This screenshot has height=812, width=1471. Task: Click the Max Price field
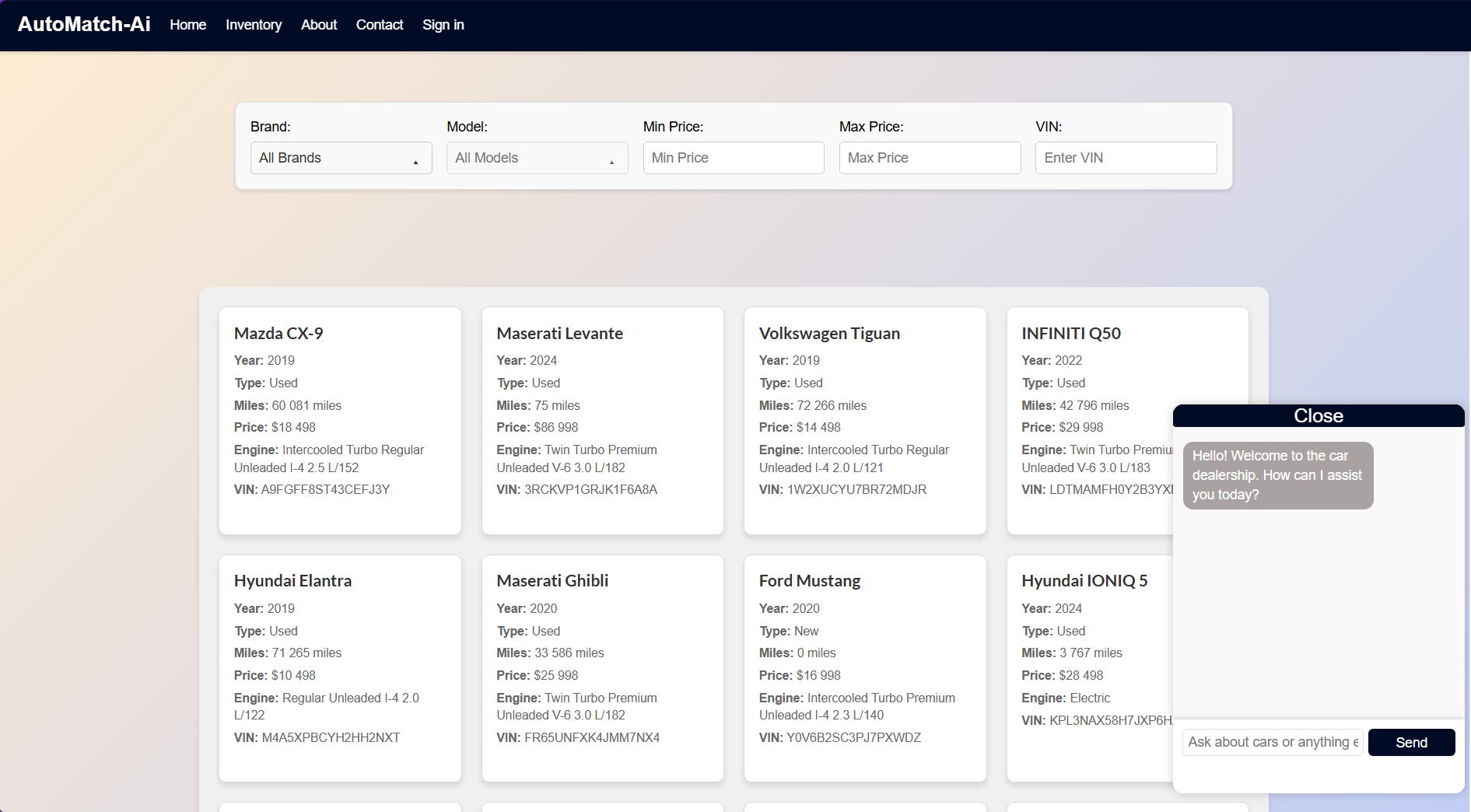pos(930,158)
